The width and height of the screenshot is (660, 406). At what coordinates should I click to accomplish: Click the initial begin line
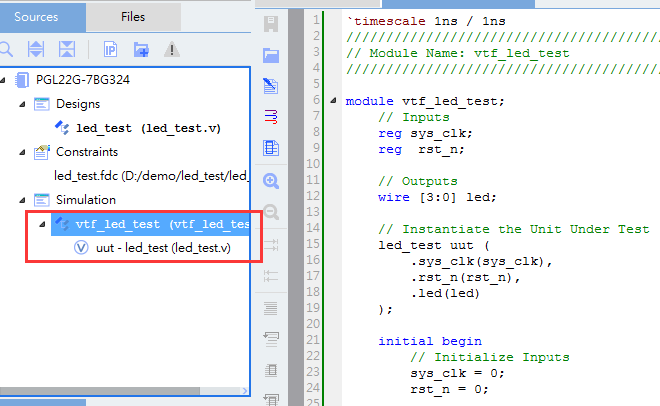[430, 341]
